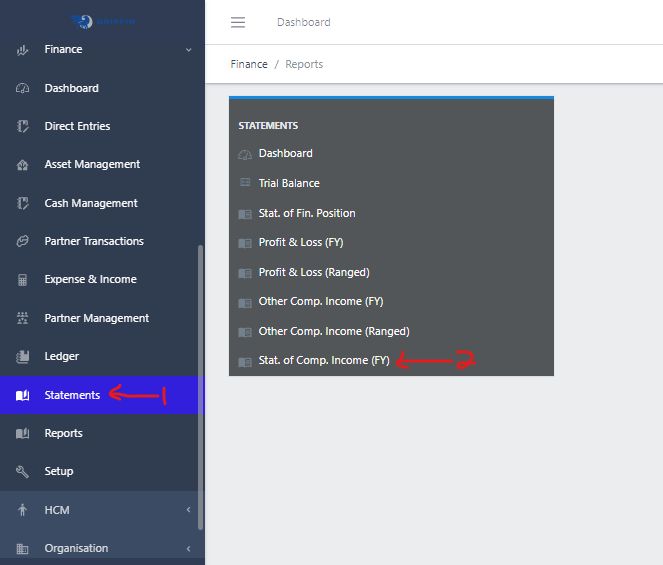The height and width of the screenshot is (565, 663).
Task: Open Direct Entries in sidebar
Action: pos(77,126)
